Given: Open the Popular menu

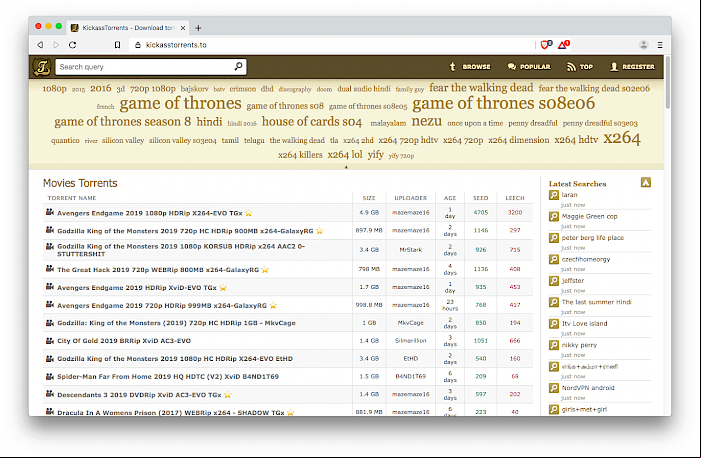Looking at the screenshot, I should tap(529, 67).
